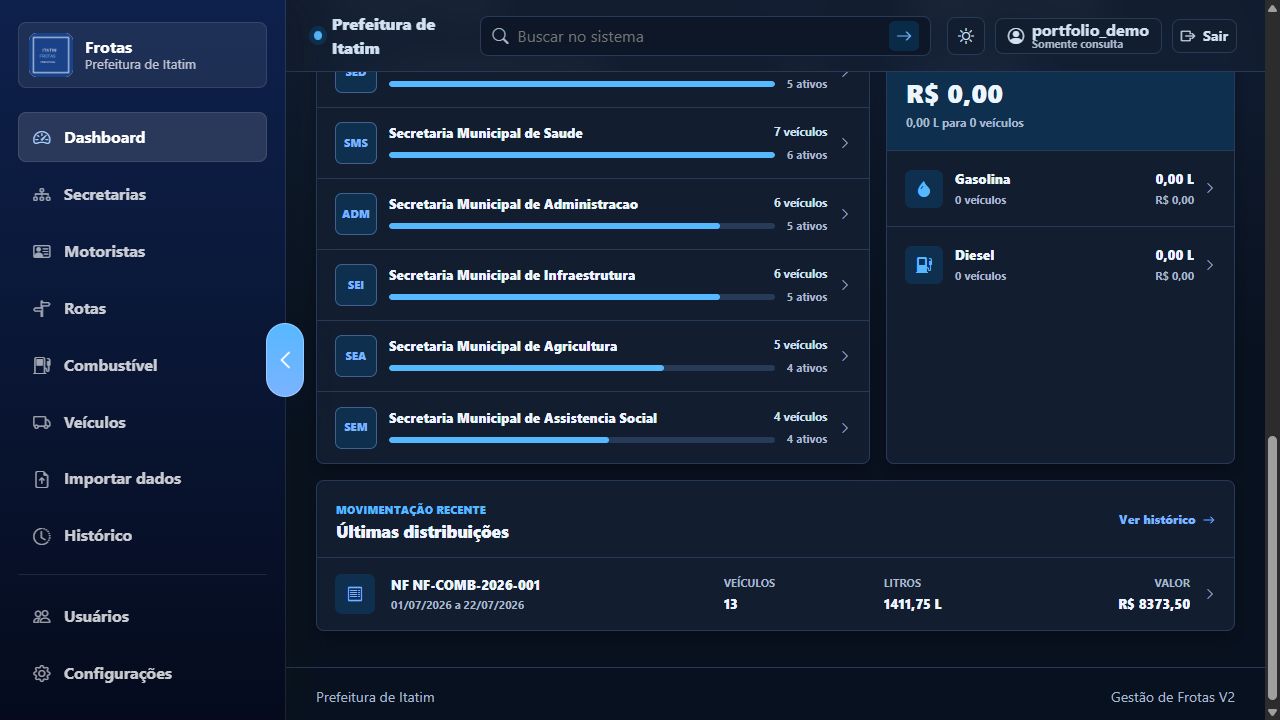The height and width of the screenshot is (720, 1280).
Task: Expand Secretaria Municipal de Infraestrutura chevron
Action: [x=845, y=285]
